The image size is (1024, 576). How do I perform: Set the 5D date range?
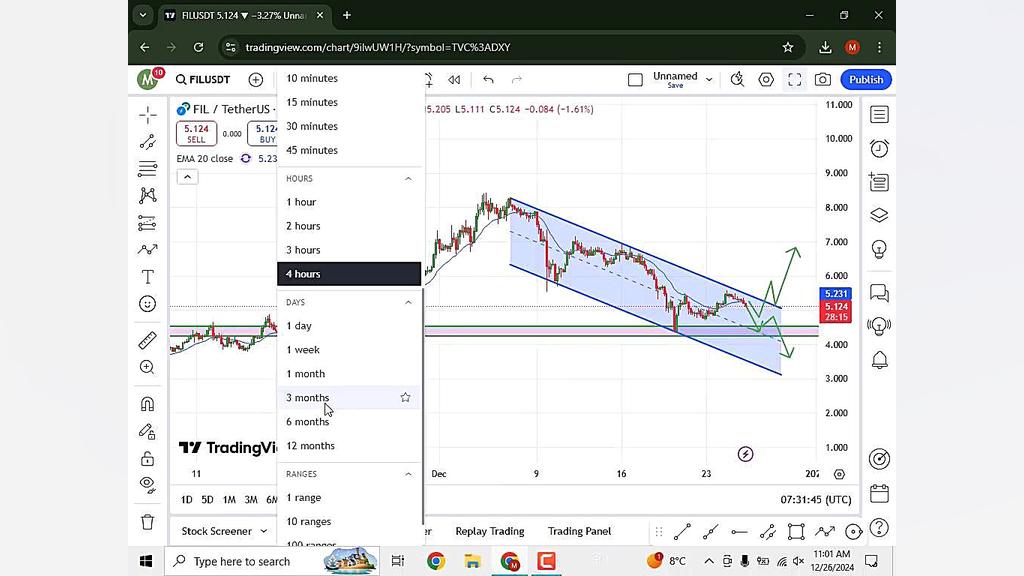pyautogui.click(x=207, y=500)
